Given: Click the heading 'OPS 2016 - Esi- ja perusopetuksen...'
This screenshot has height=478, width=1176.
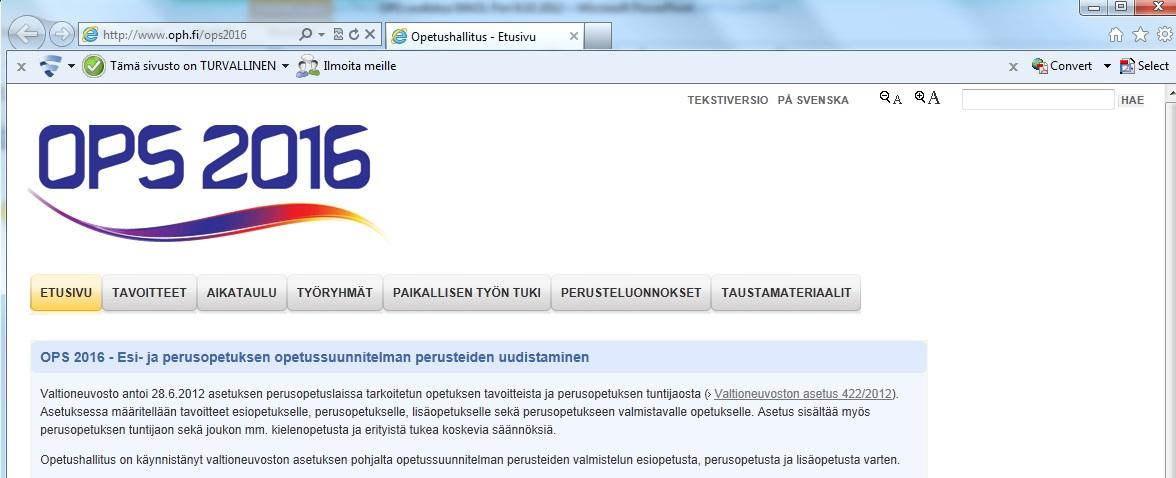Looking at the screenshot, I should pyautogui.click(x=315, y=357).
